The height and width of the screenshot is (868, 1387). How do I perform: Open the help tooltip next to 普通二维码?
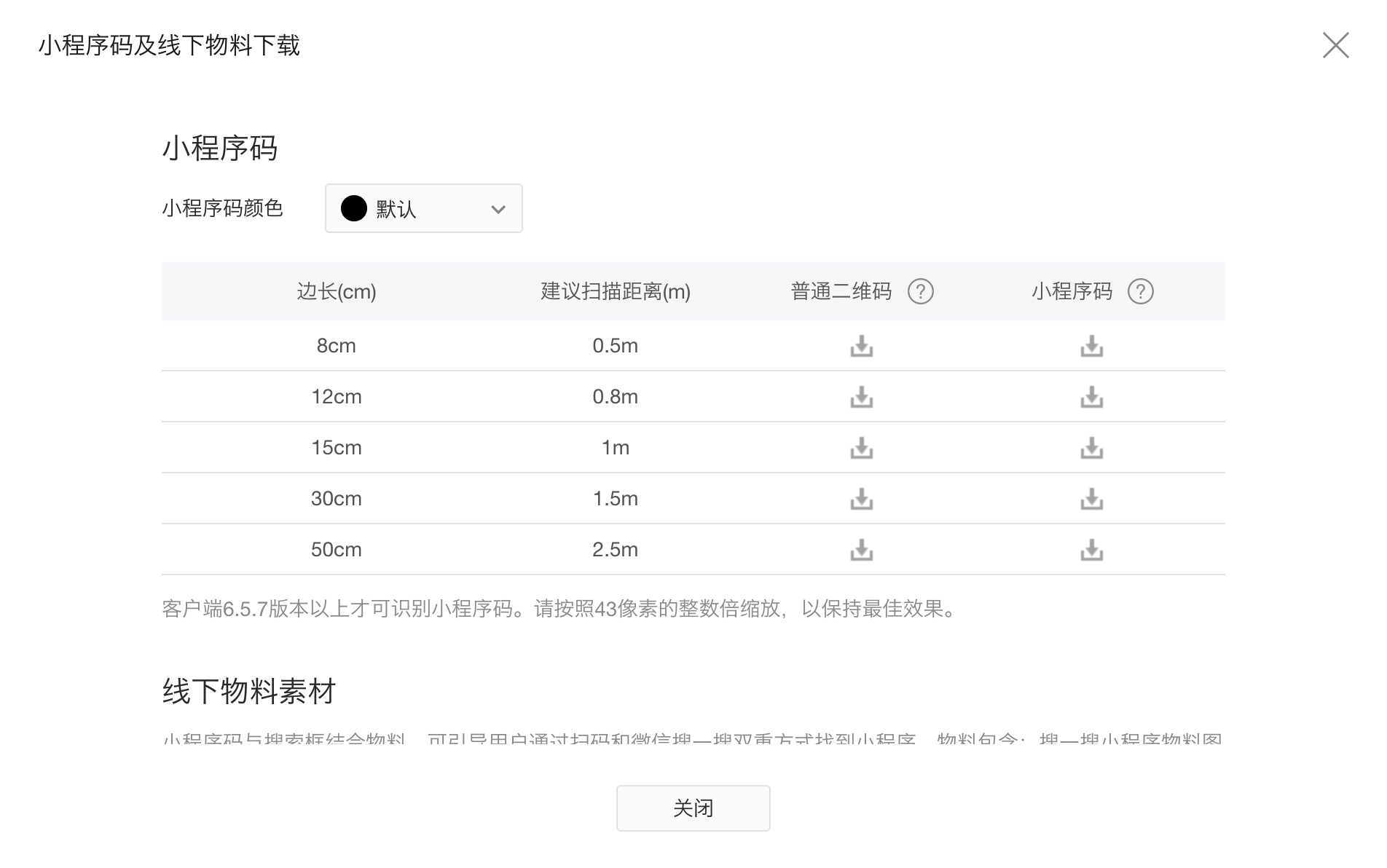click(921, 291)
